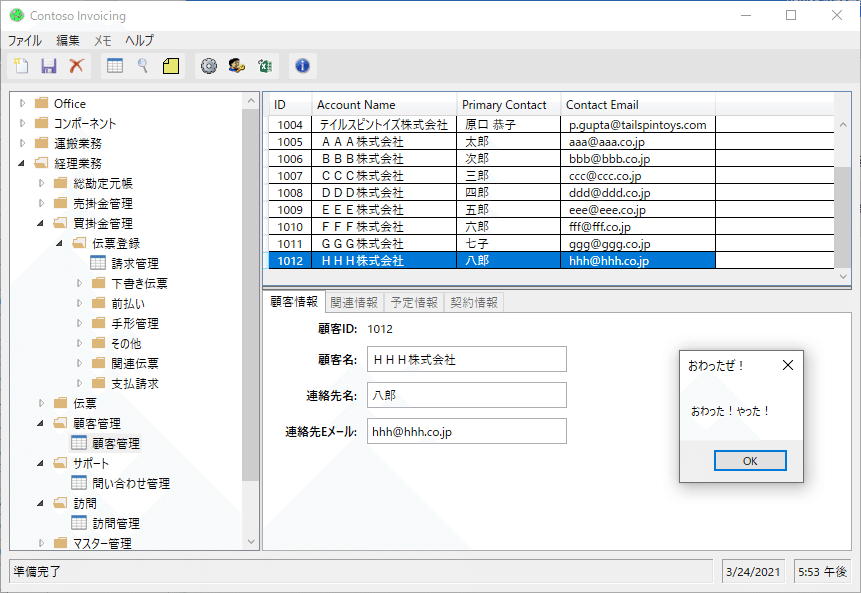Expand the Office tree node
Viewport: 861px width, 593px height.
23,103
